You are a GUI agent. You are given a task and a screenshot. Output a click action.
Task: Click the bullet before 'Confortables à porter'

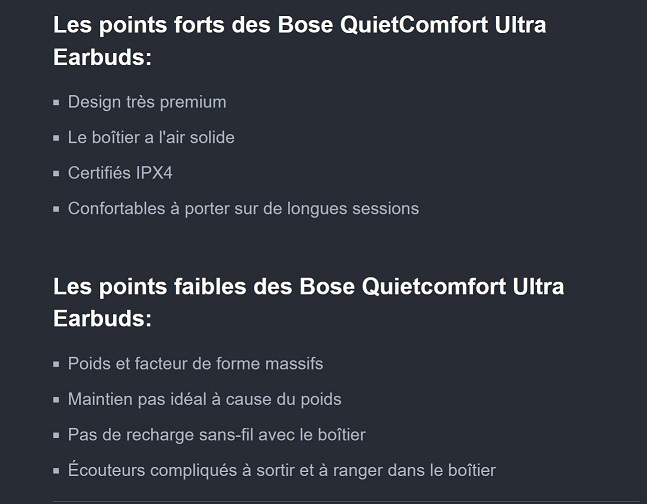(57, 210)
